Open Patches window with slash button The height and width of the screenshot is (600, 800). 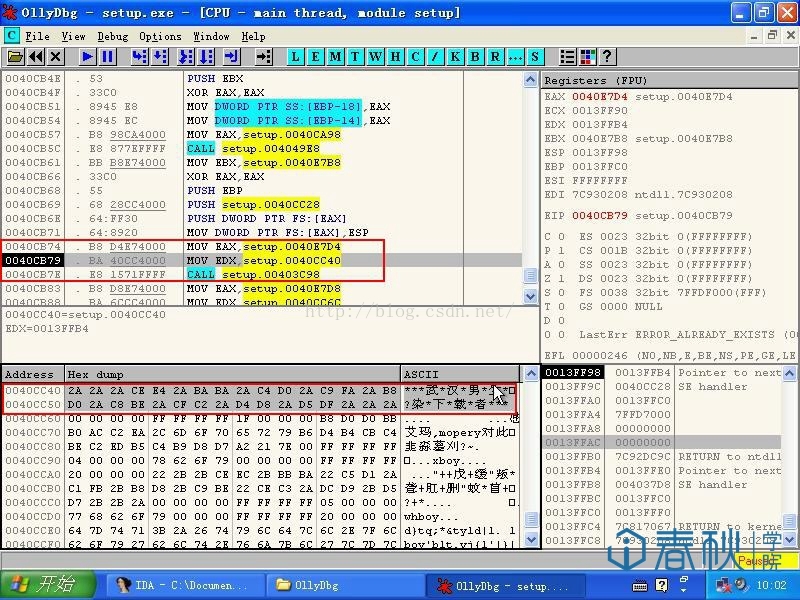tap(435, 56)
